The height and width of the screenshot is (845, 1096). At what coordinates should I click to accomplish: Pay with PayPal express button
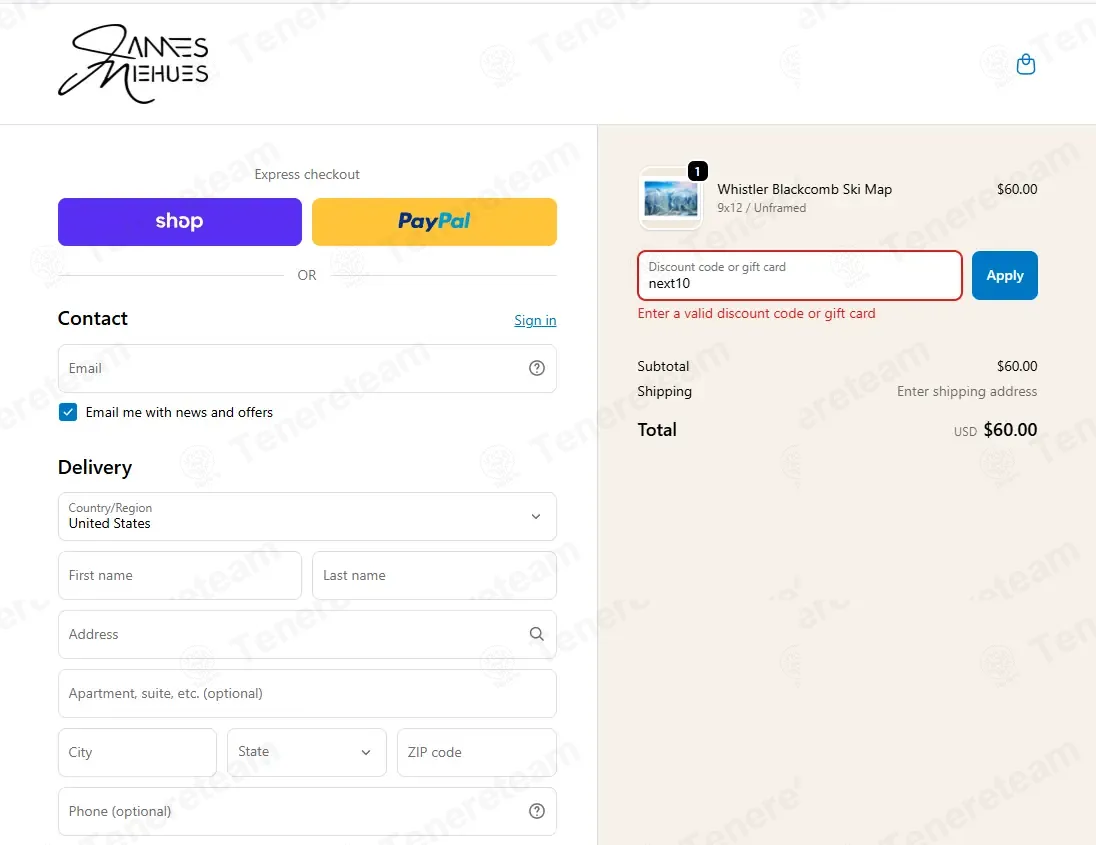pos(434,222)
